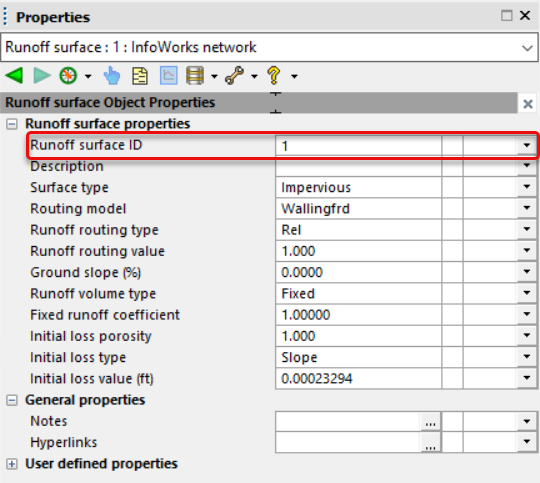
Task: Collapse the General properties section
Action: click(12, 400)
